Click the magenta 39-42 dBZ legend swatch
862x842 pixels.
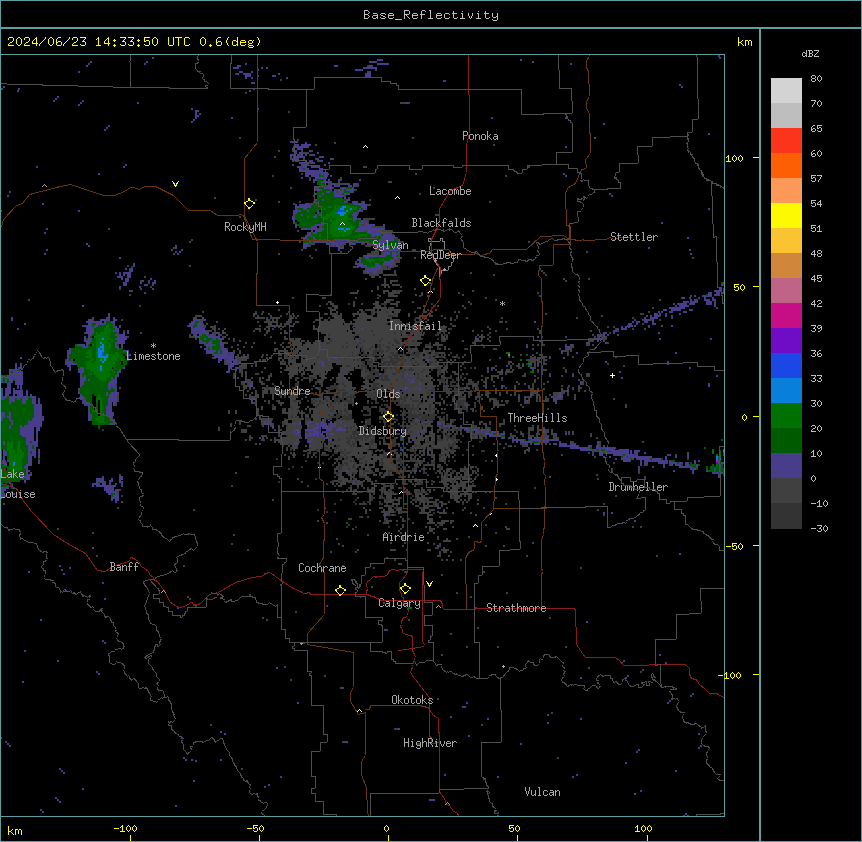click(x=786, y=315)
